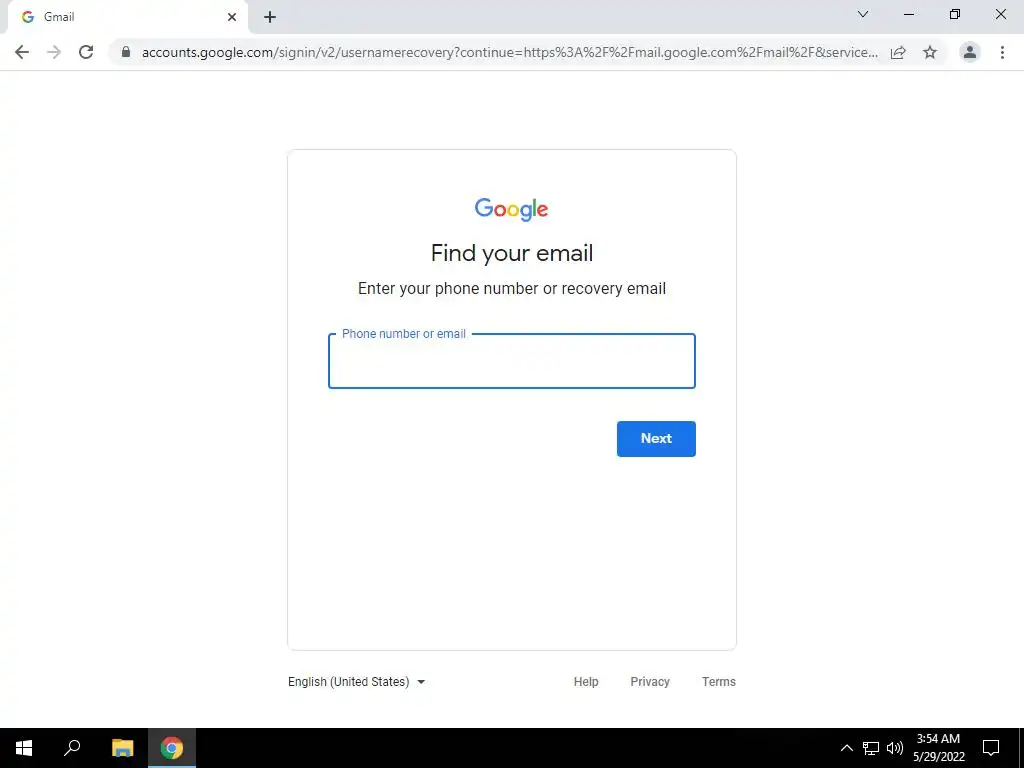Viewport: 1024px width, 768px height.
Task: Click the Next button
Action: pos(656,439)
